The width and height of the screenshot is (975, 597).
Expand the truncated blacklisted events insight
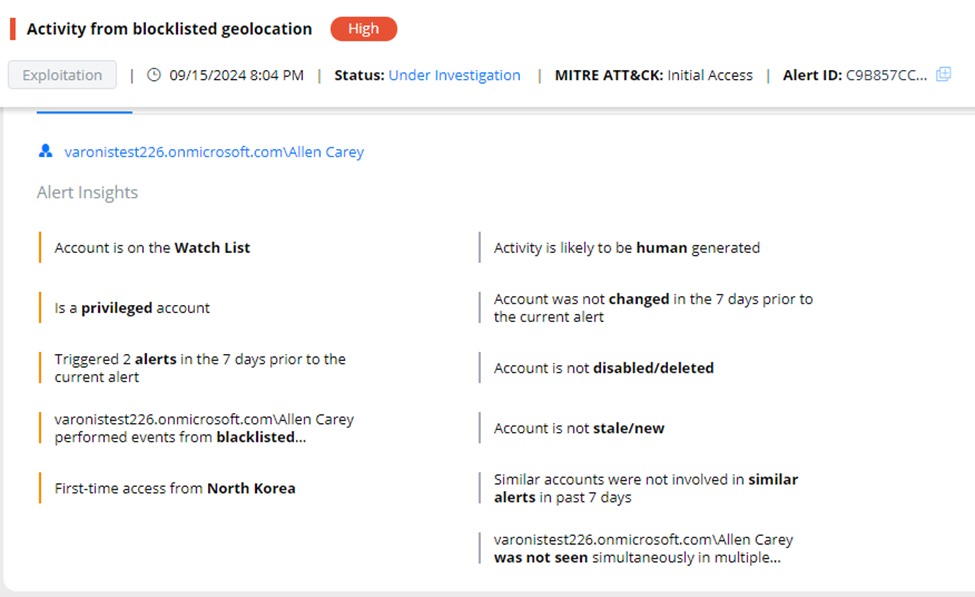tap(204, 428)
